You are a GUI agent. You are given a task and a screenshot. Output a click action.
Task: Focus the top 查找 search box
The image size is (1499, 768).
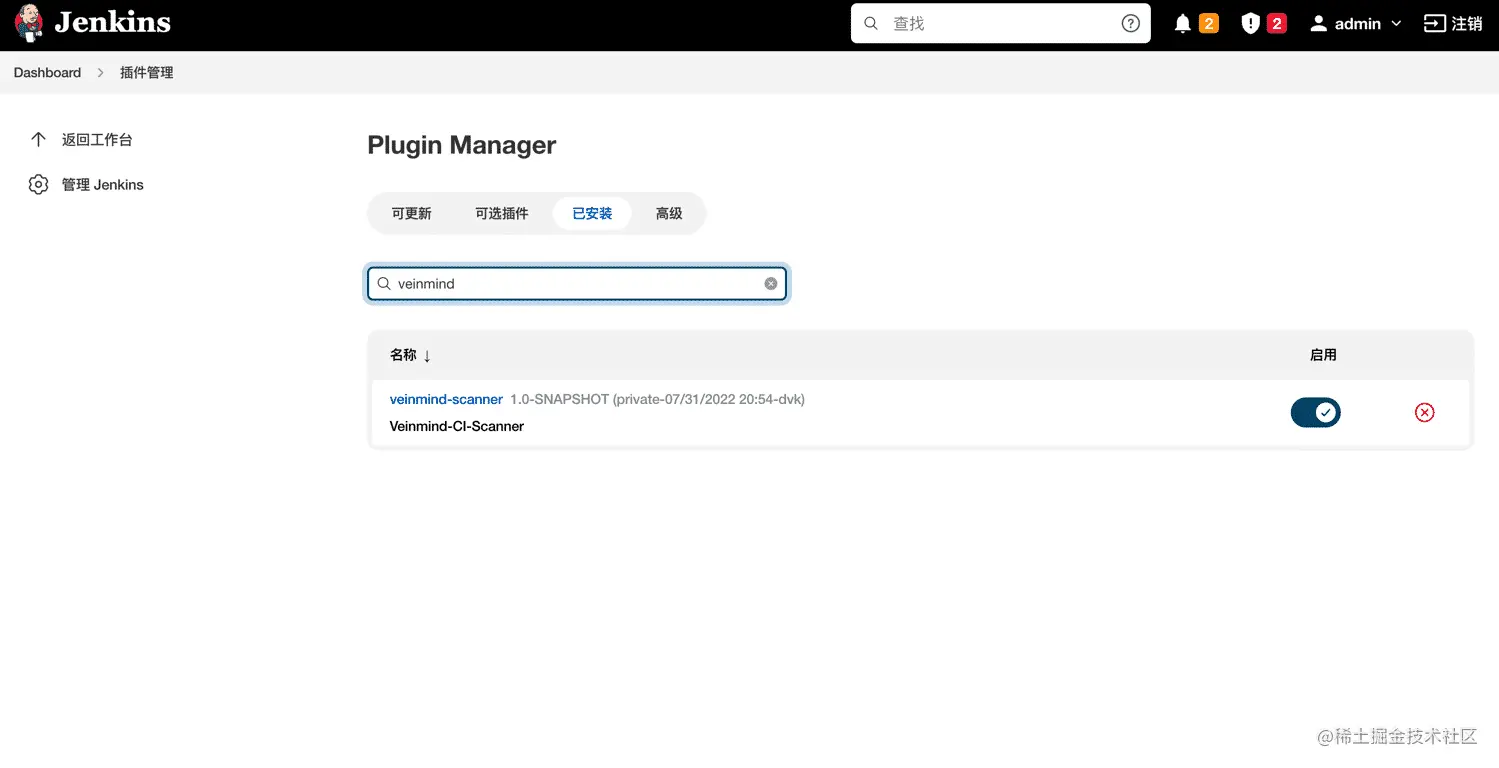1000,23
